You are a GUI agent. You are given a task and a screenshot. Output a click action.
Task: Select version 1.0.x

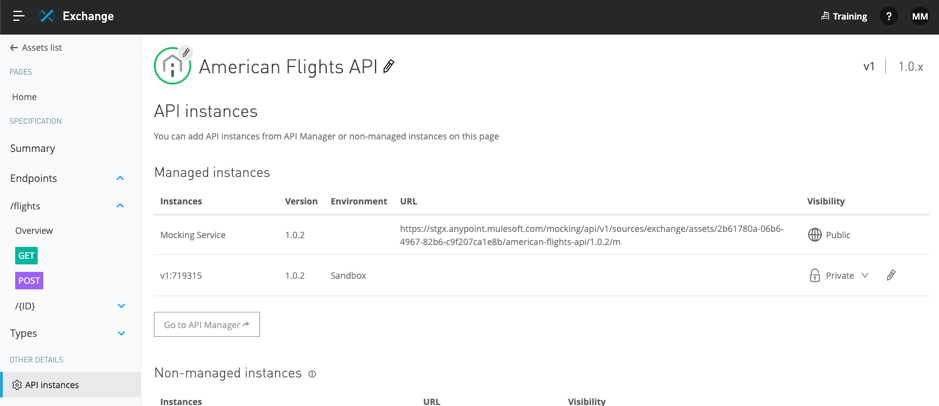[x=910, y=66]
